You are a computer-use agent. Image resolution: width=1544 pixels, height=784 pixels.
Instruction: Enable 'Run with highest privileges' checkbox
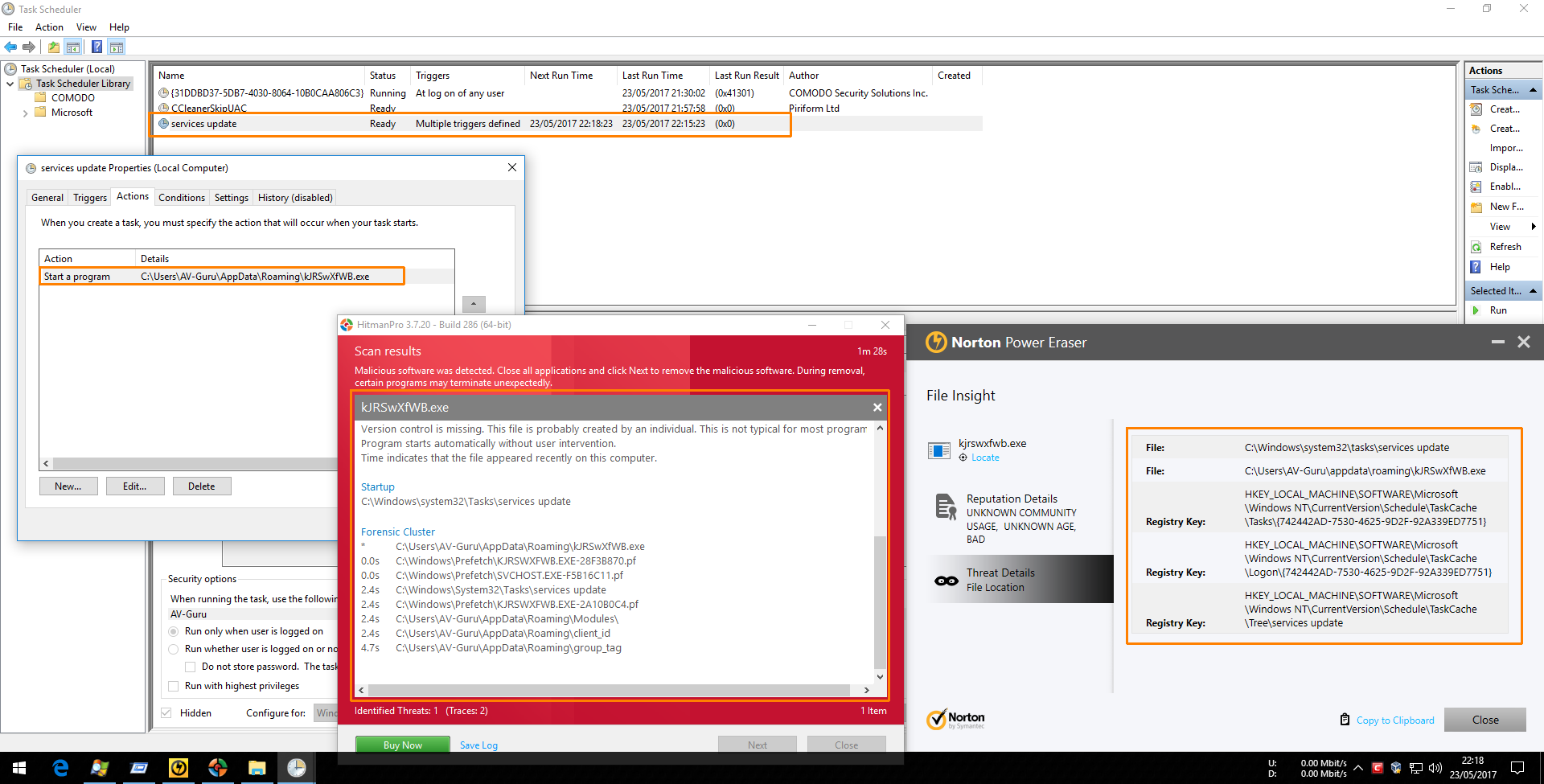coord(174,687)
